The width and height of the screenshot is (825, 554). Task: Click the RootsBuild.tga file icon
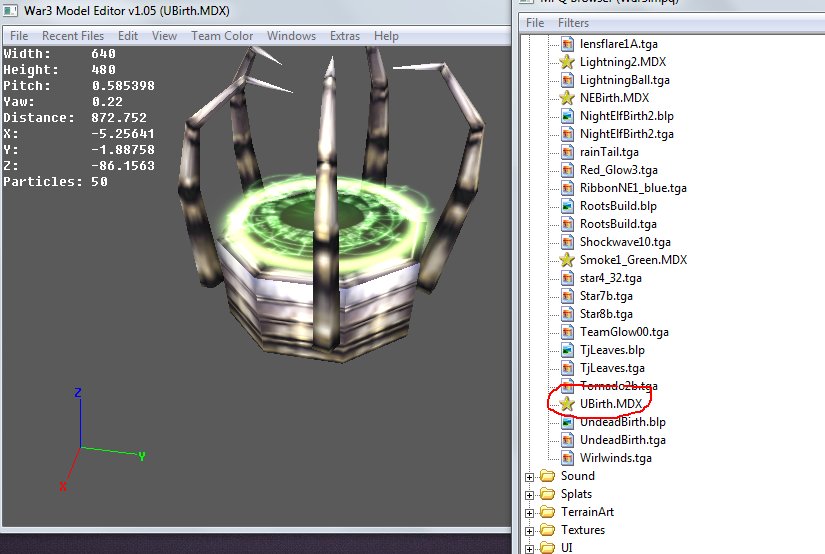pos(567,224)
